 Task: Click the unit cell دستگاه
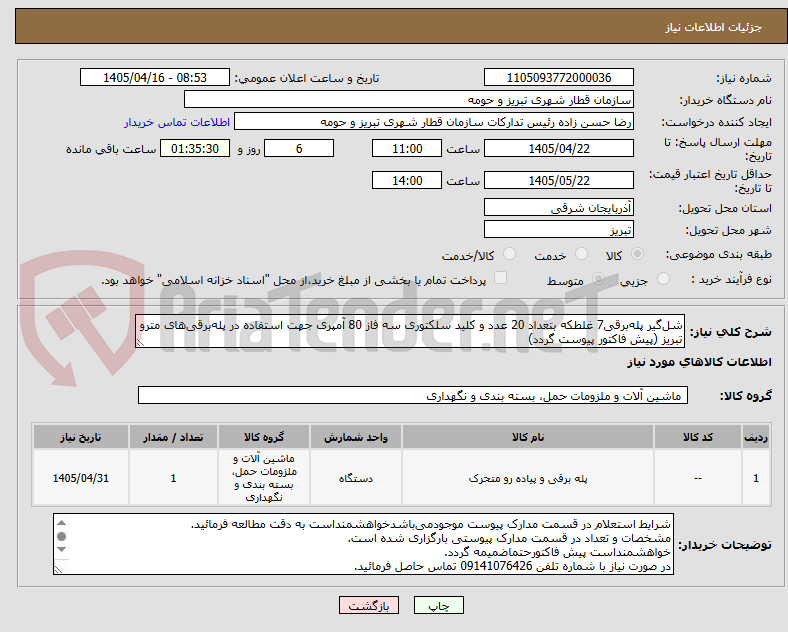pos(356,478)
